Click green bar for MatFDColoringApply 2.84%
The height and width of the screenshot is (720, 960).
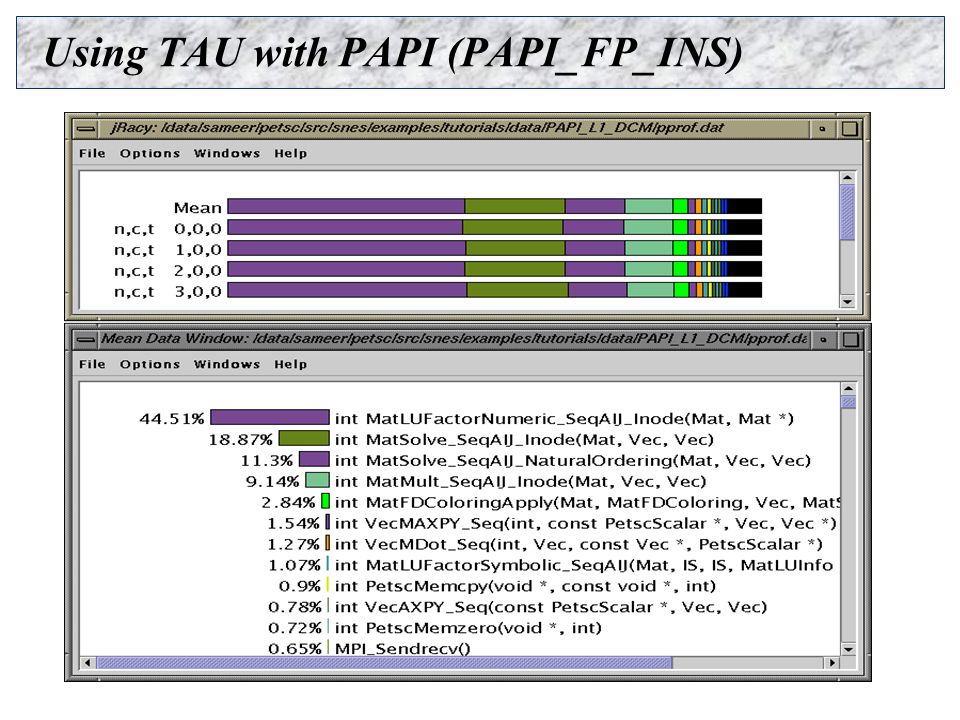click(x=326, y=501)
